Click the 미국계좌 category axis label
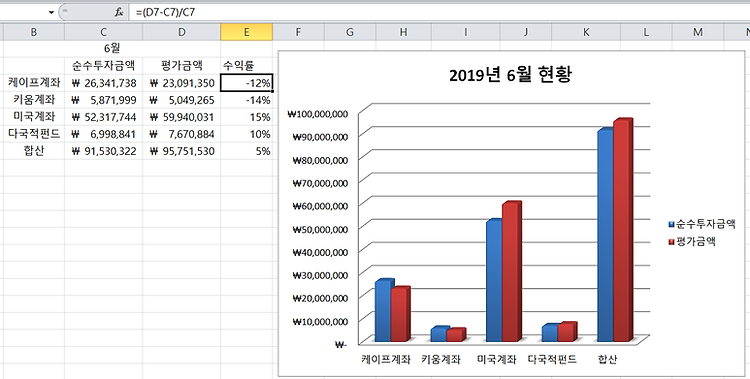The width and height of the screenshot is (750, 379). [496, 359]
